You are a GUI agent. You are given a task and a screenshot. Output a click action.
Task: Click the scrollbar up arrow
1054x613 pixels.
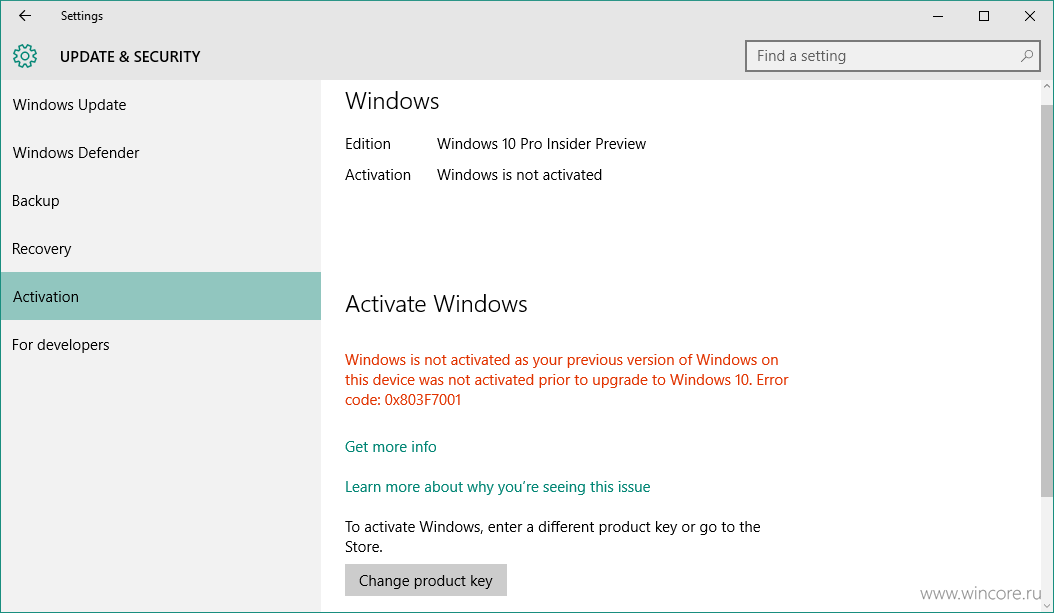pos(1047,86)
